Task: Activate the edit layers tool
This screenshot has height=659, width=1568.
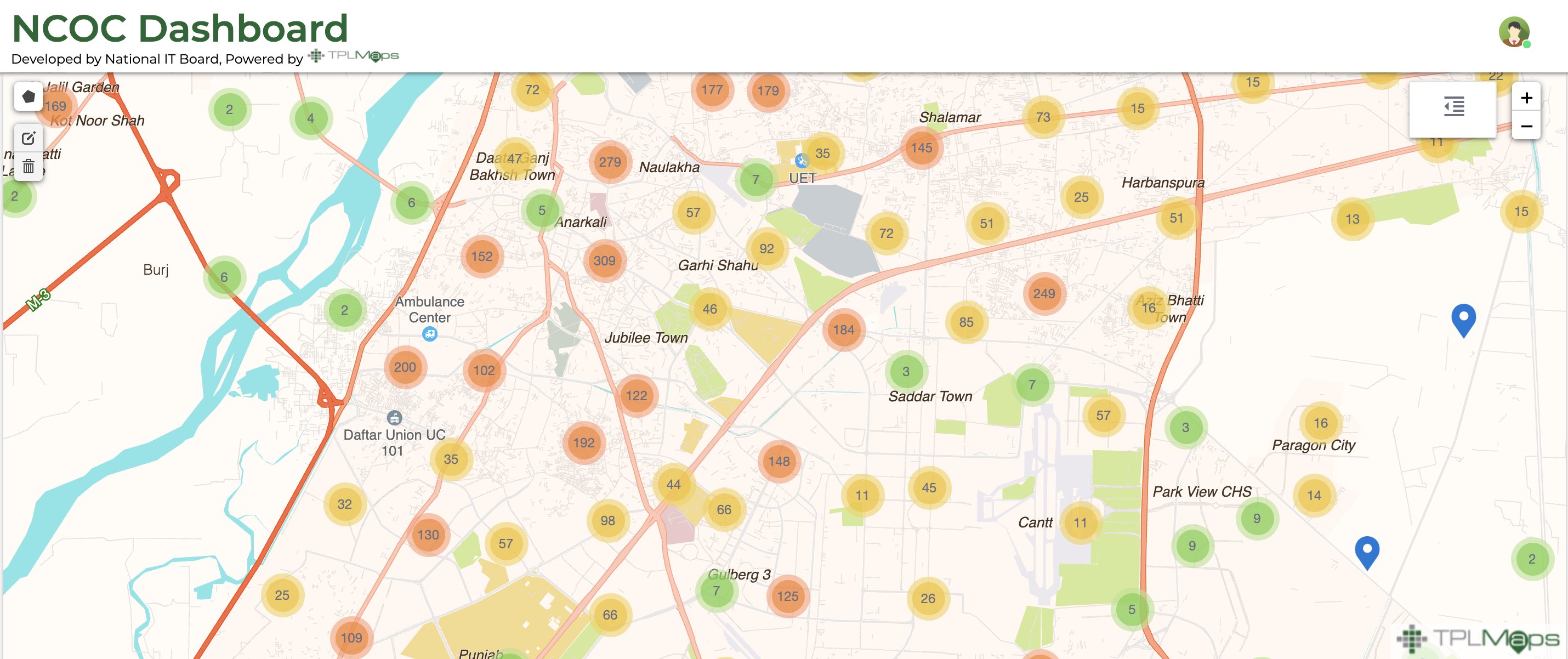Action: (28, 138)
